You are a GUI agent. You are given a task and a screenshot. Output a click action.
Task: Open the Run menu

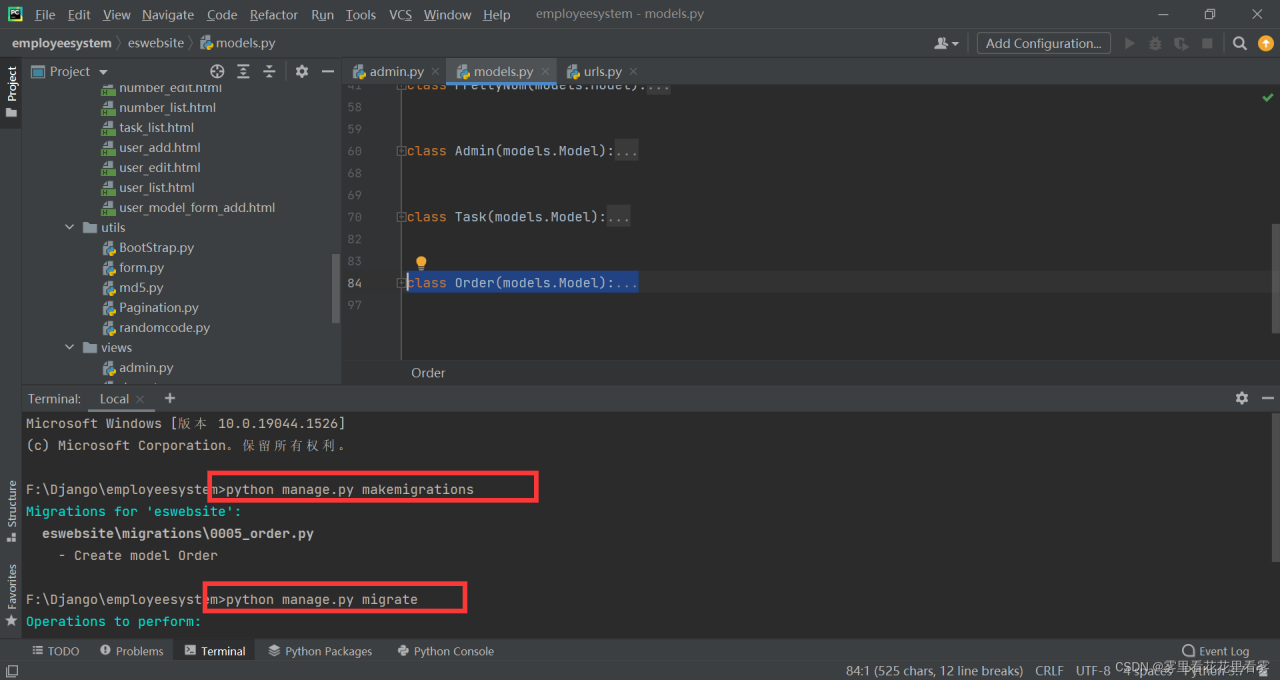(322, 15)
